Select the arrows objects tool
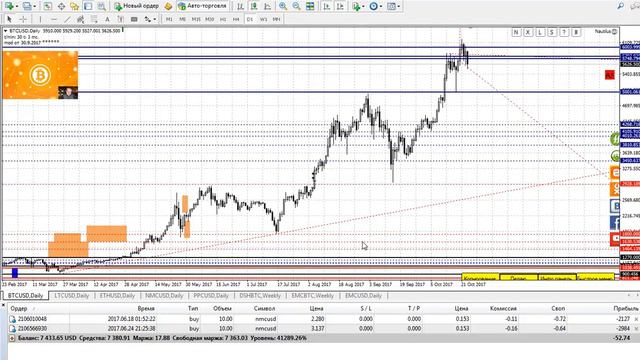Screen dimensions: 640x360 147,19
